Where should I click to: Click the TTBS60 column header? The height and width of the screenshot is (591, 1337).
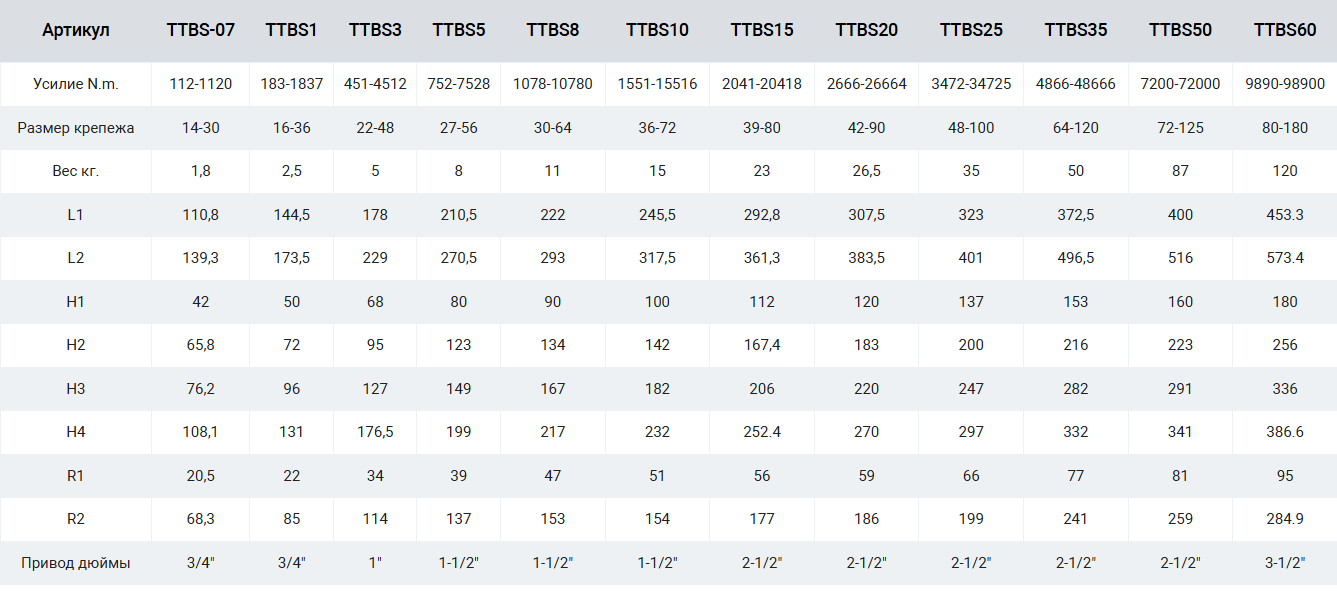pos(1284,30)
